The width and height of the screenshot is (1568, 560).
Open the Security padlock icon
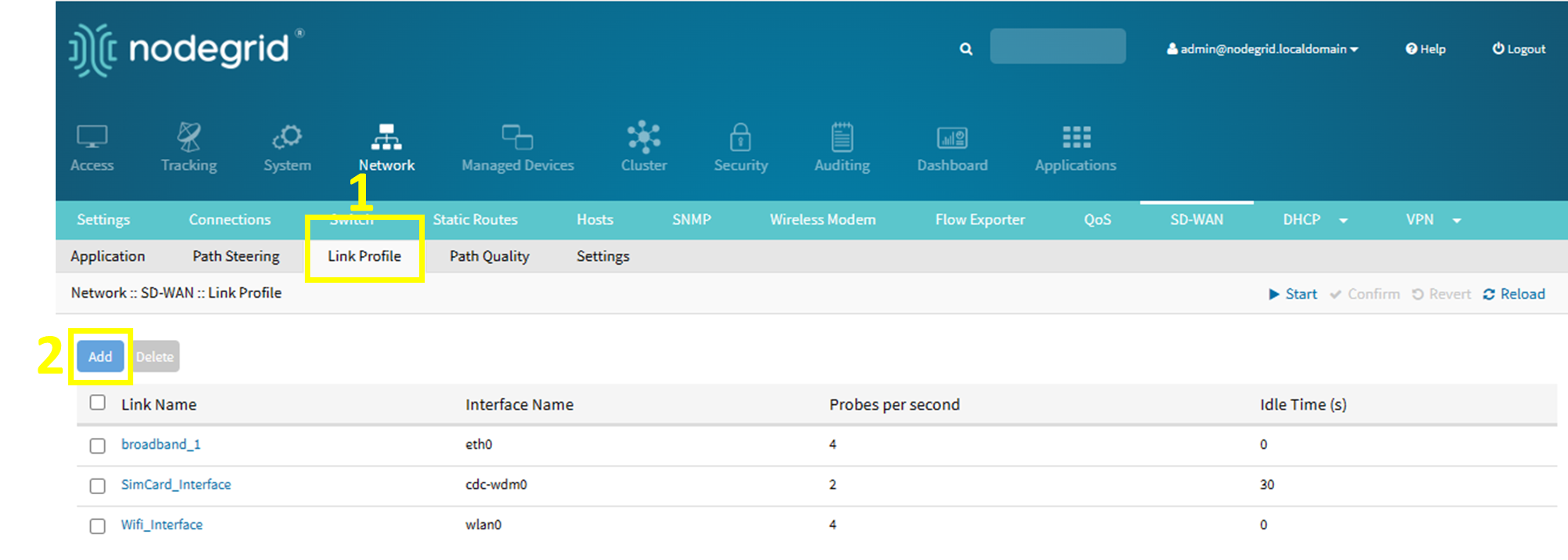741,137
